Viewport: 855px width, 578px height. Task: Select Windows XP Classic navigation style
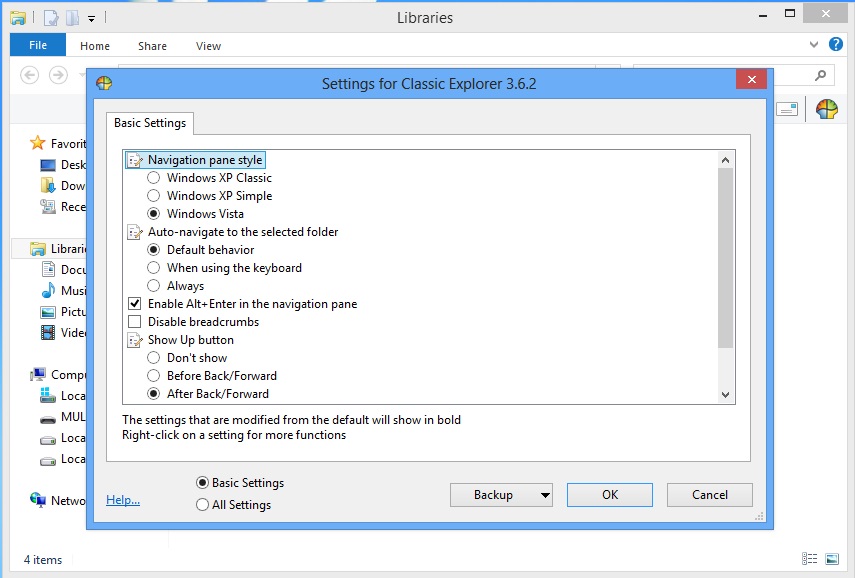[x=154, y=178]
